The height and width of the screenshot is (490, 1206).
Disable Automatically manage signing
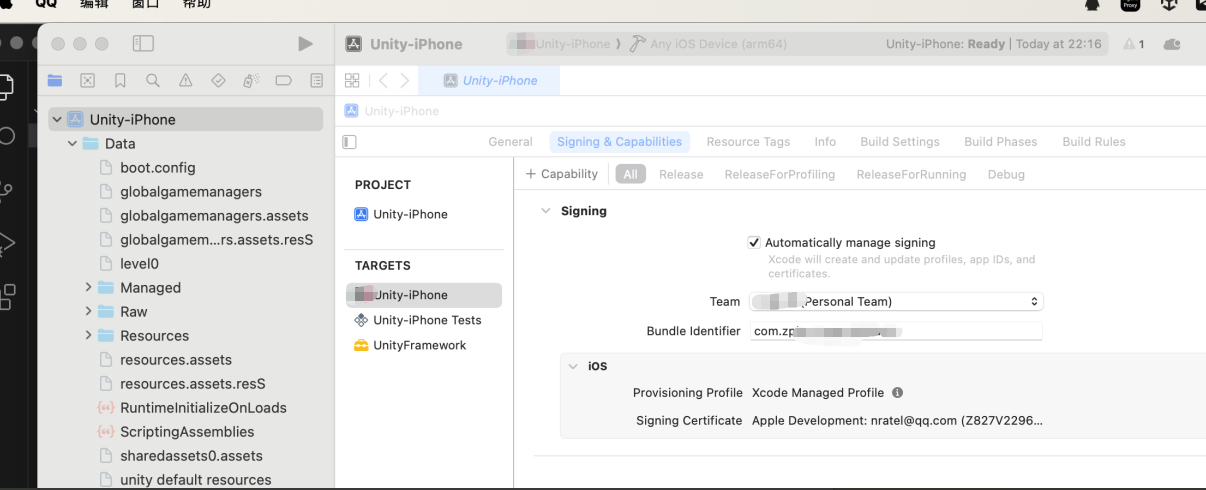[754, 242]
